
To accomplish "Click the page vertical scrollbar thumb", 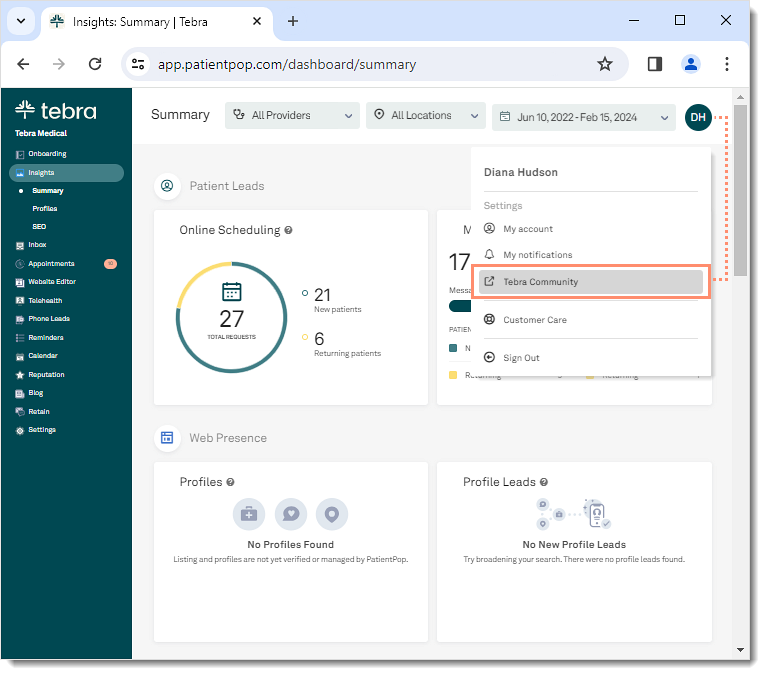I will point(740,190).
